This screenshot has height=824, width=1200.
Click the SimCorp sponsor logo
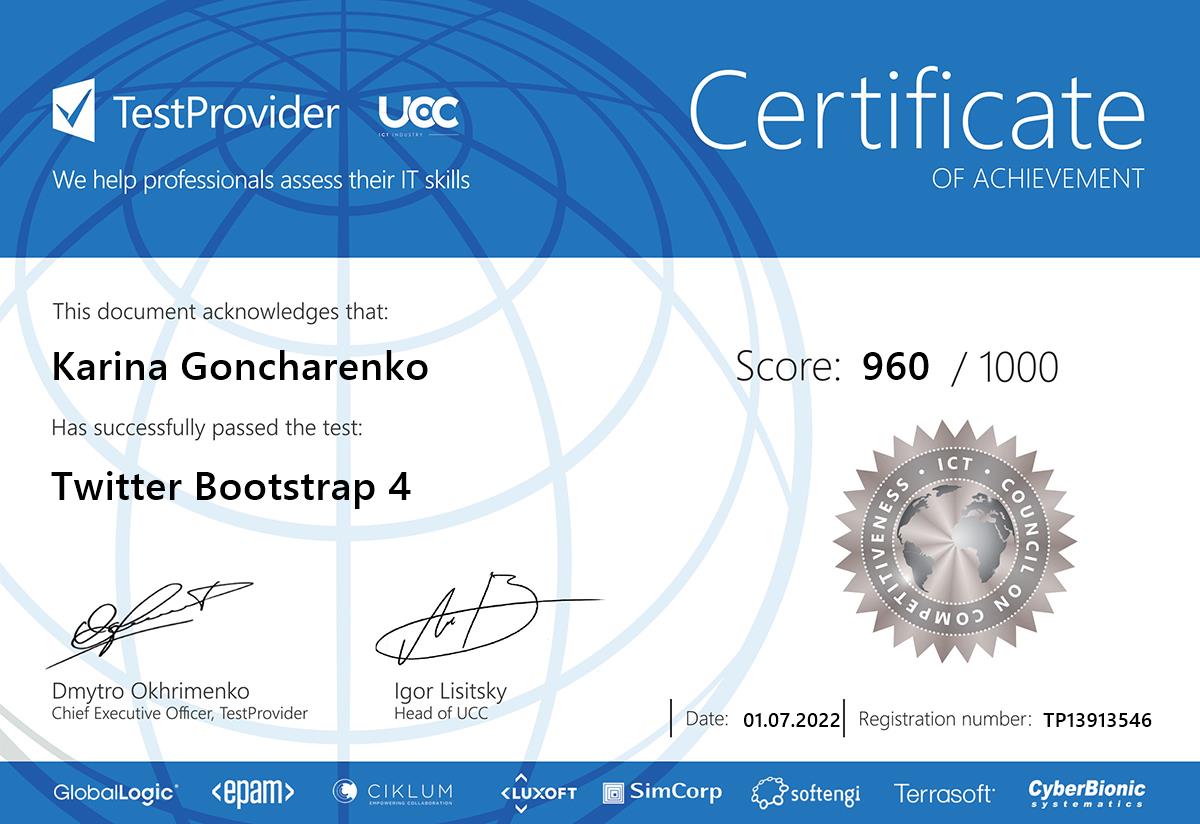662,793
